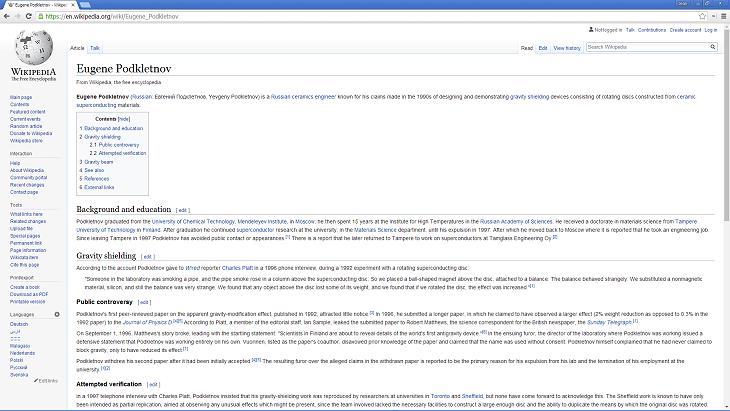Open Current events sidebar link
The width and height of the screenshot is (730, 411).
[25, 119]
